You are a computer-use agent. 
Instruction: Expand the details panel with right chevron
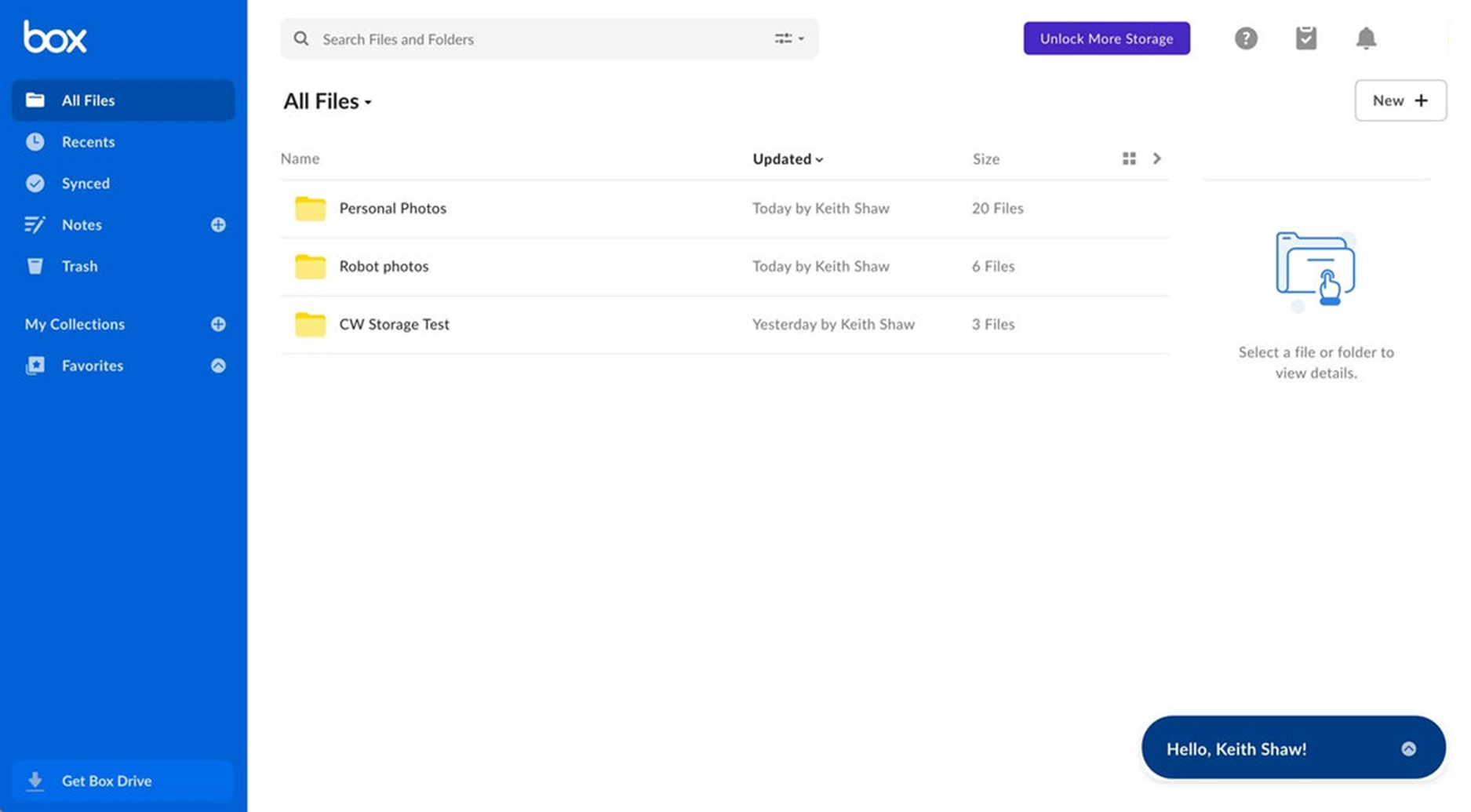point(1157,158)
